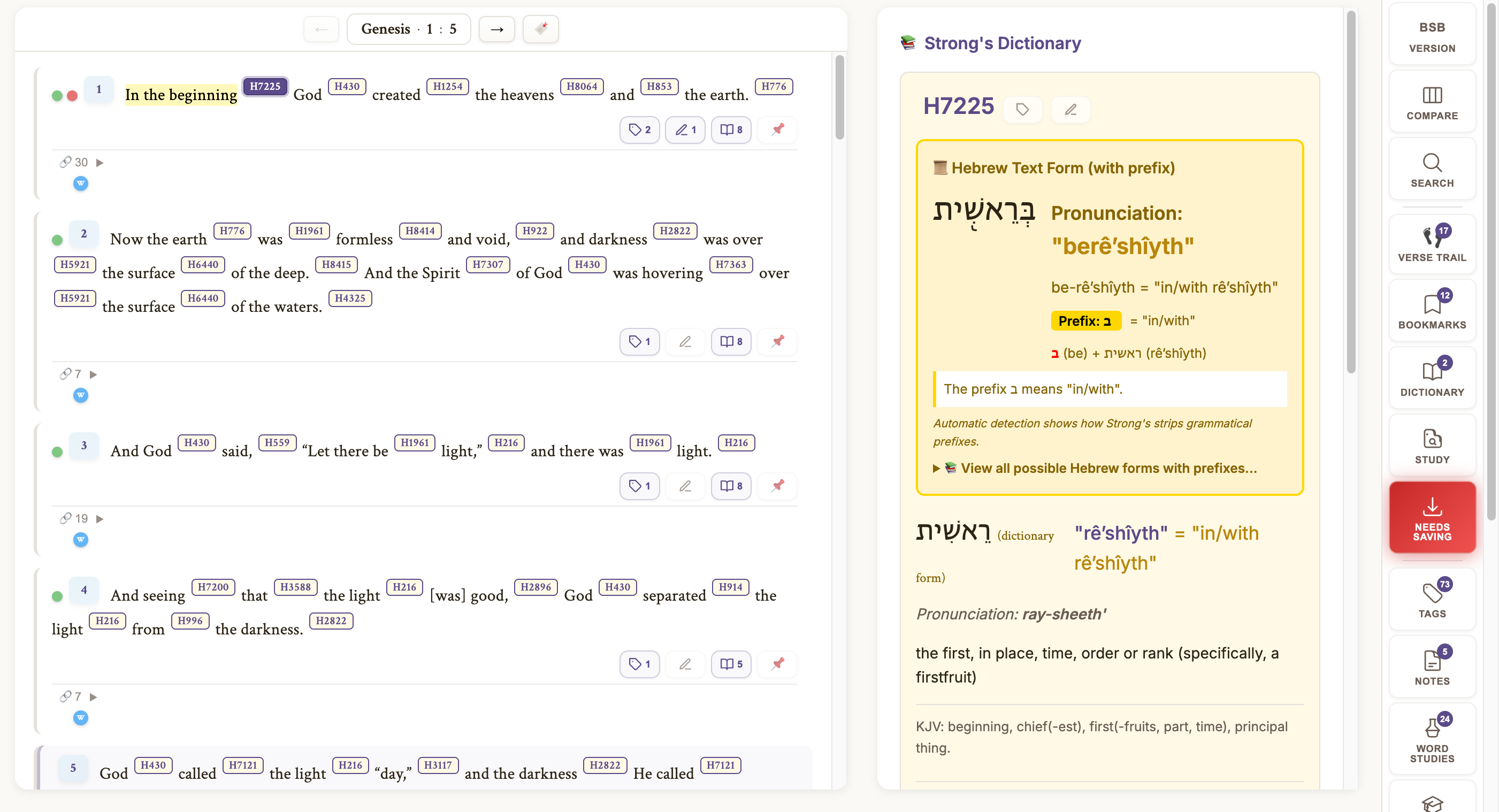Toggle the green marker beside verse 2
The image size is (1499, 812).
57,239
